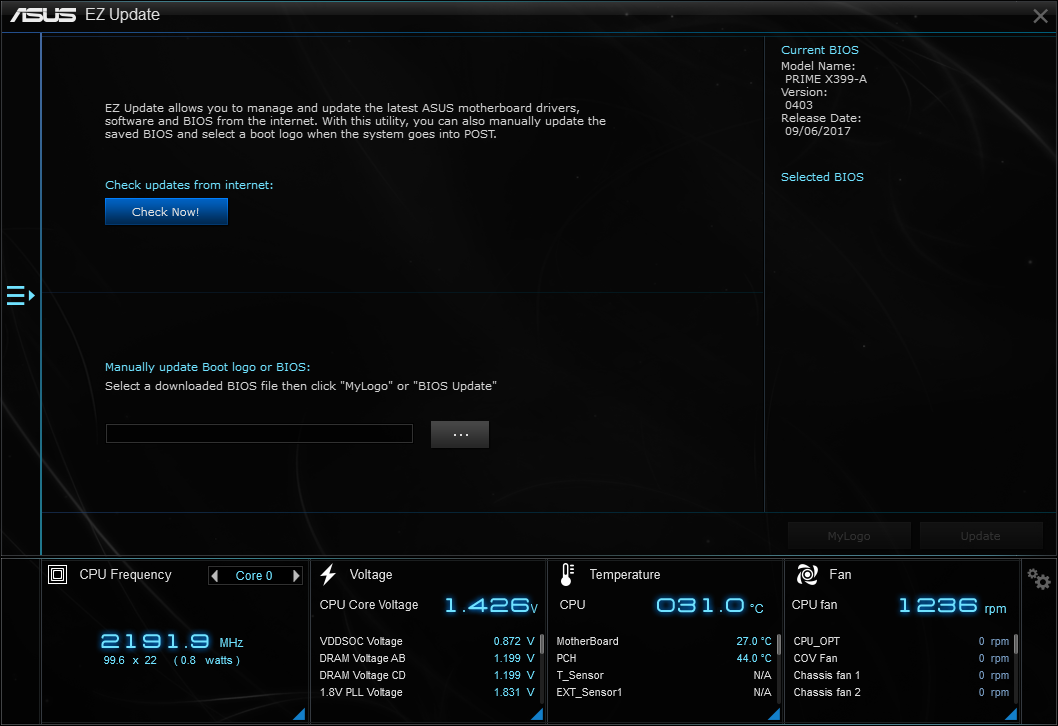This screenshot has height=726, width=1058.
Task: Click the Voltage list scrollbar
Action: [542, 645]
